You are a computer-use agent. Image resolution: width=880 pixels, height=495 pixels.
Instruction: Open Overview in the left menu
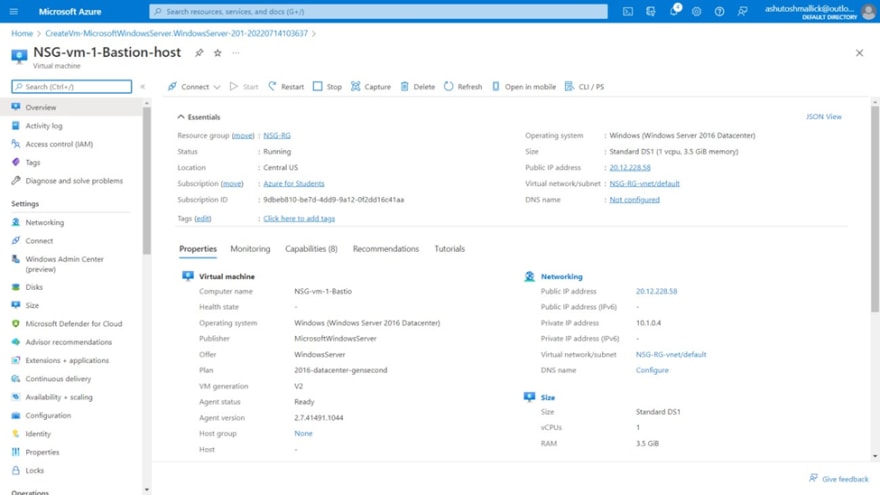tap(71, 107)
